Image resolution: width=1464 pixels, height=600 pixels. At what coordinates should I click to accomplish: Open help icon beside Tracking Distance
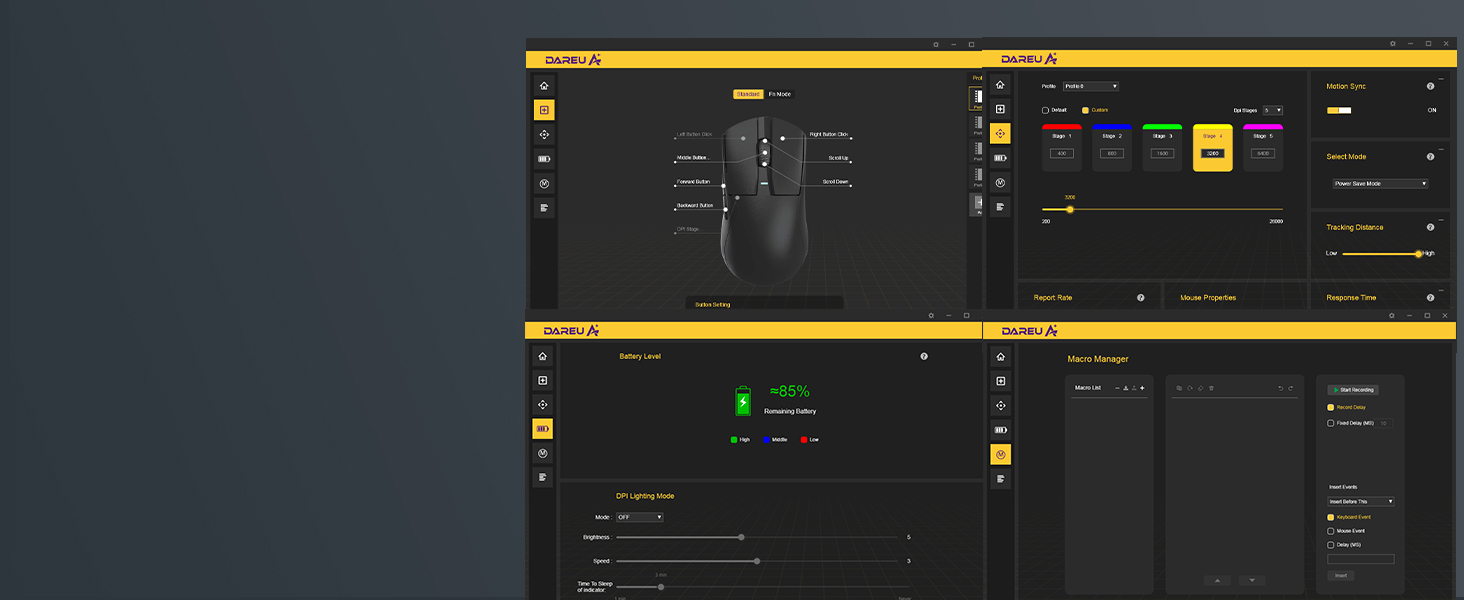pos(1430,227)
